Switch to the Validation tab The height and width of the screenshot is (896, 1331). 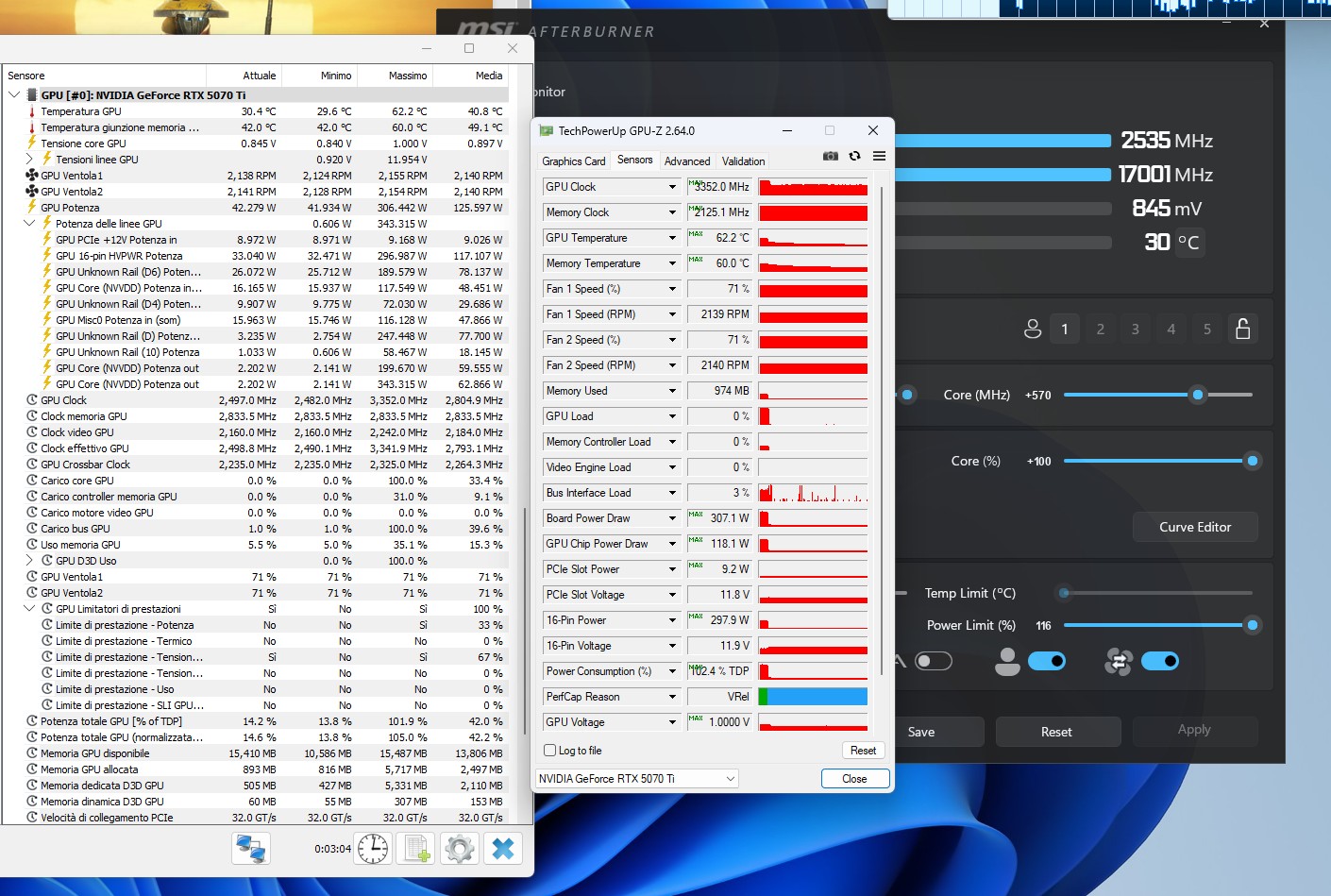744,161
